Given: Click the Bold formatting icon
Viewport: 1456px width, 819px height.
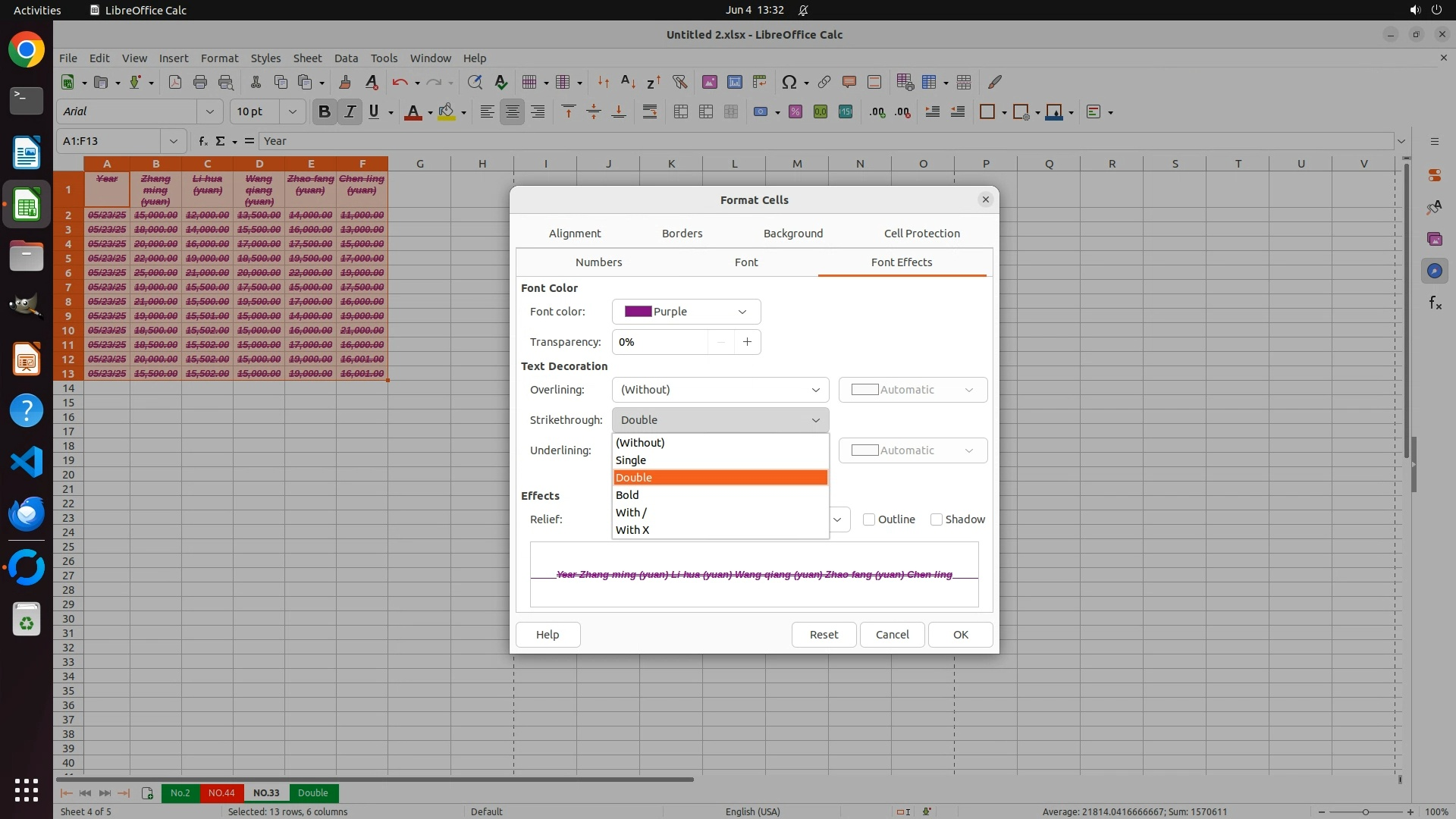Looking at the screenshot, I should pyautogui.click(x=325, y=112).
